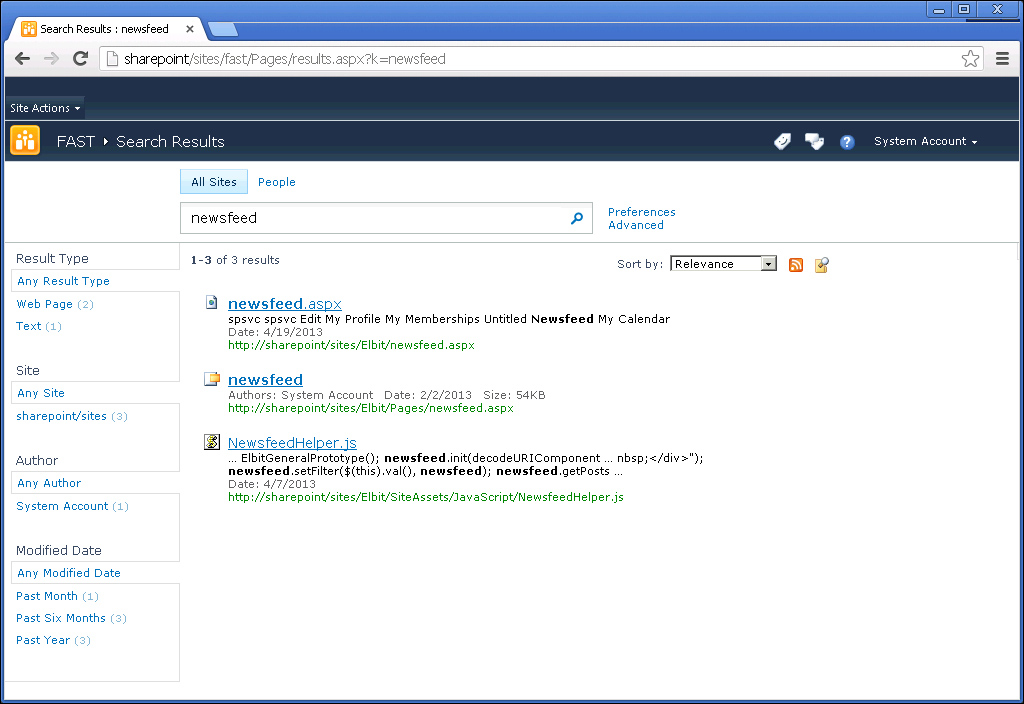The image size is (1024, 704).
Task: Select Any Author refinement
Action: [x=49, y=483]
